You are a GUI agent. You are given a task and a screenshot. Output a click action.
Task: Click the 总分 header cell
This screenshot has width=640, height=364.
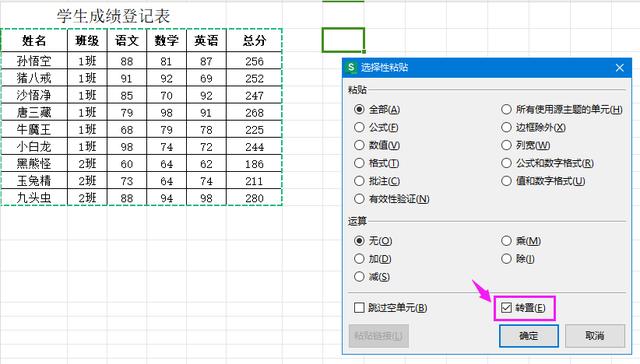coord(254,40)
